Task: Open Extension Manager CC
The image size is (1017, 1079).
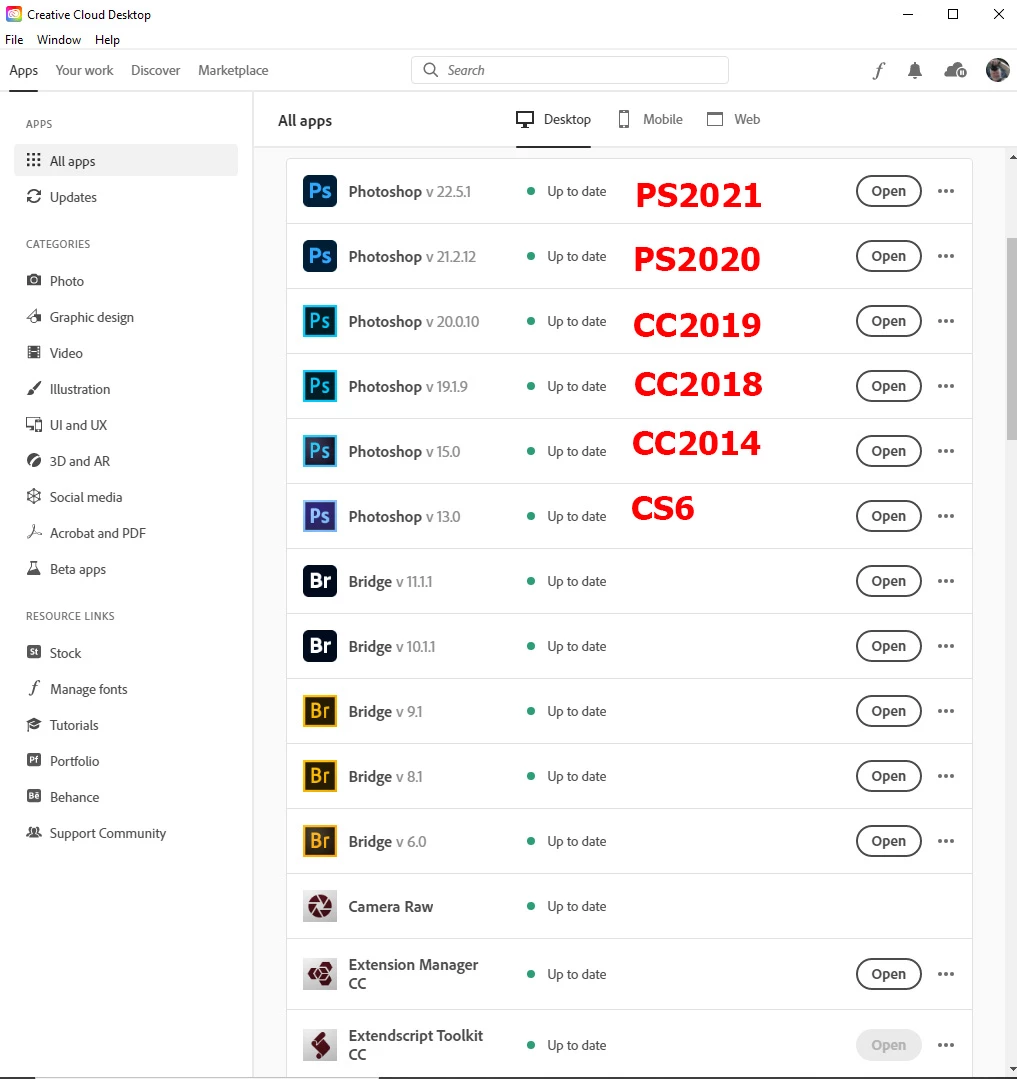Action: pyautogui.click(x=888, y=974)
